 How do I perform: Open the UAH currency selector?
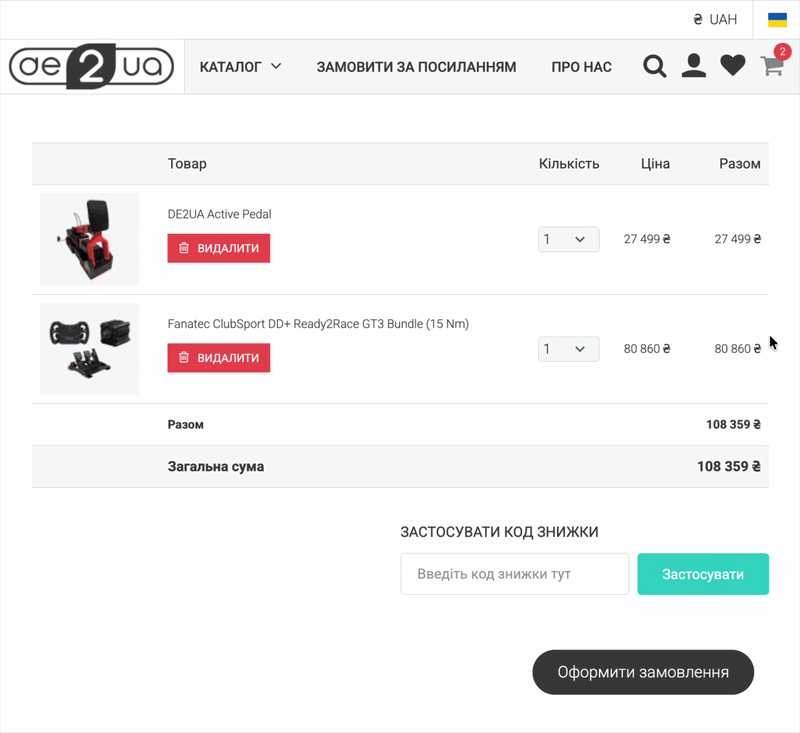click(x=715, y=20)
